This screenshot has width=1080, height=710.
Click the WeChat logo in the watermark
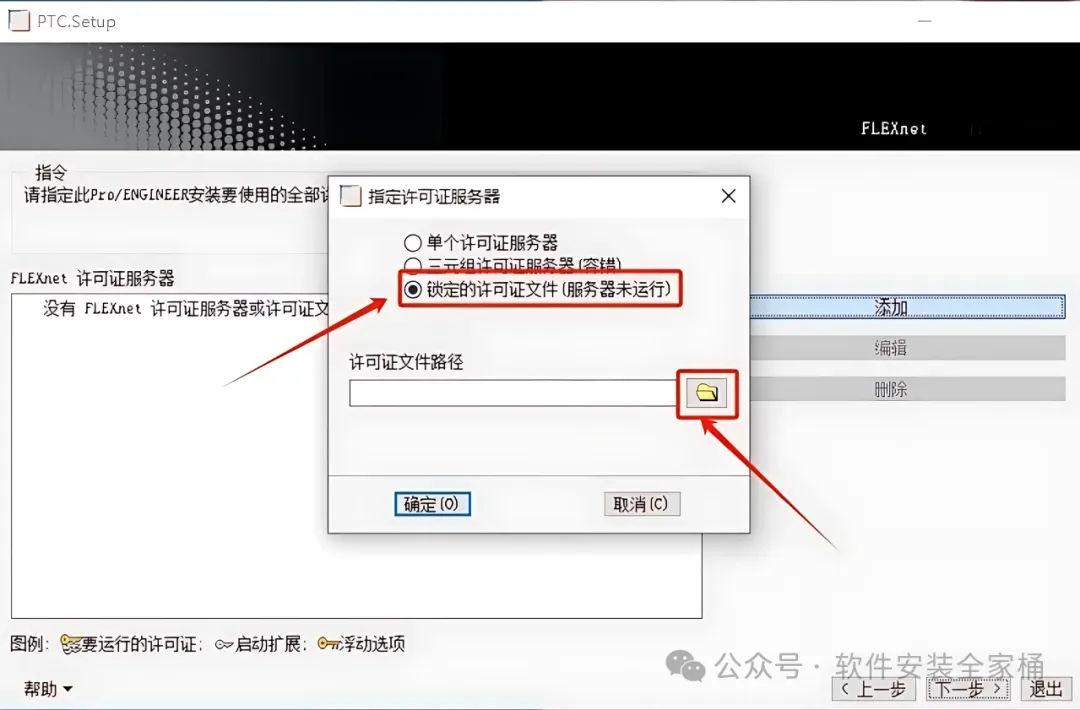pos(685,665)
